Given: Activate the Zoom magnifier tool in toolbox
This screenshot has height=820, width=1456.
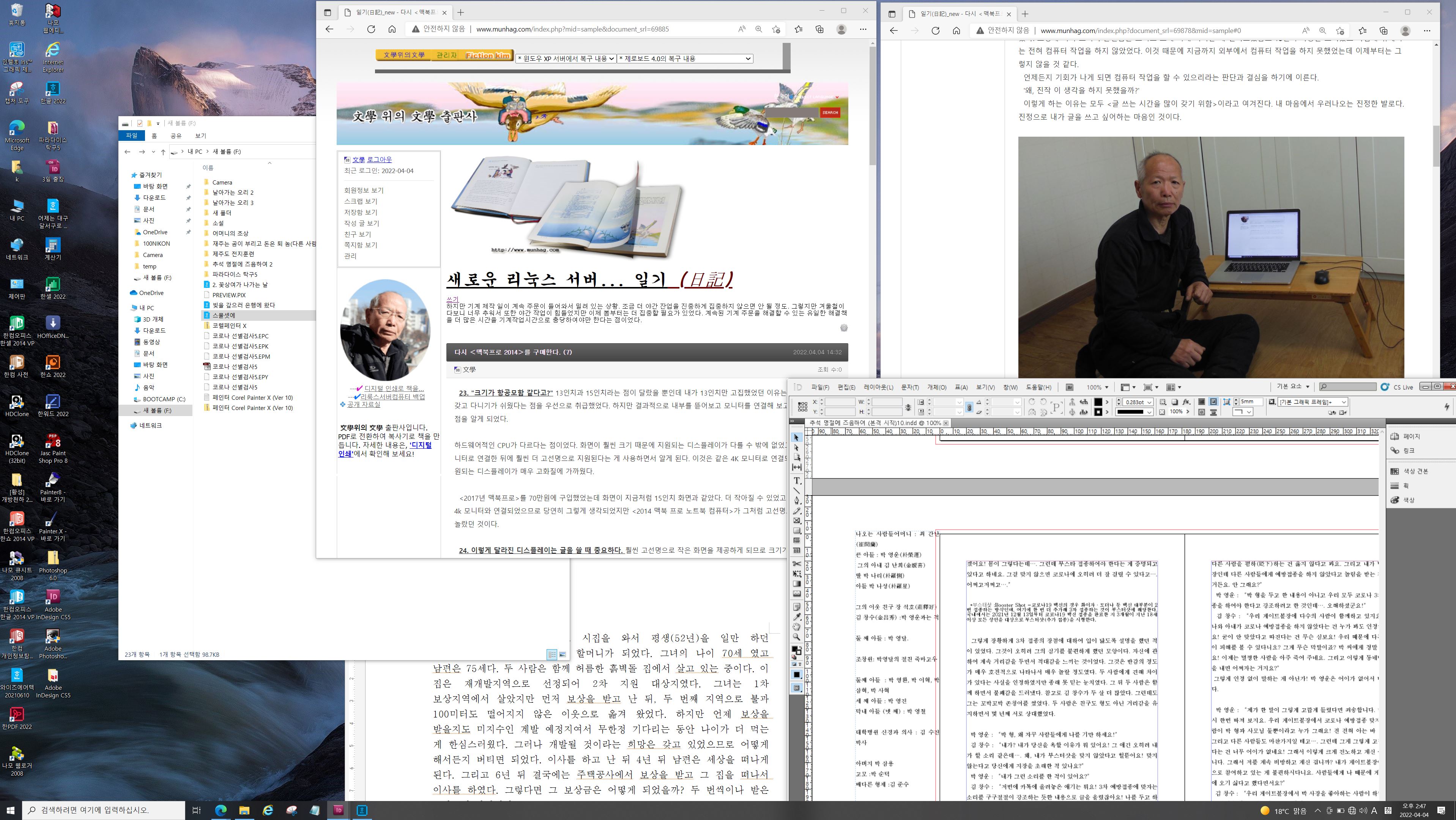Looking at the screenshot, I should (797, 637).
